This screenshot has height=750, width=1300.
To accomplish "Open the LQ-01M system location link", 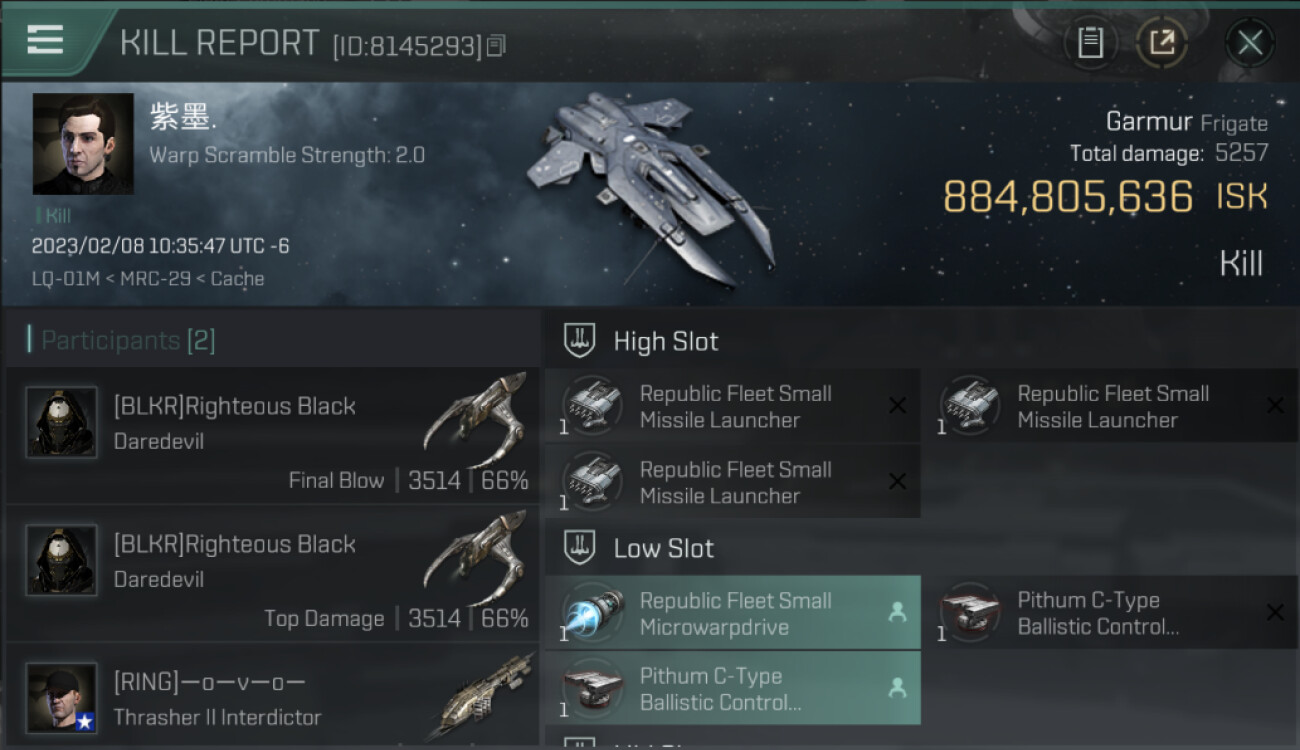I will 66,279.
